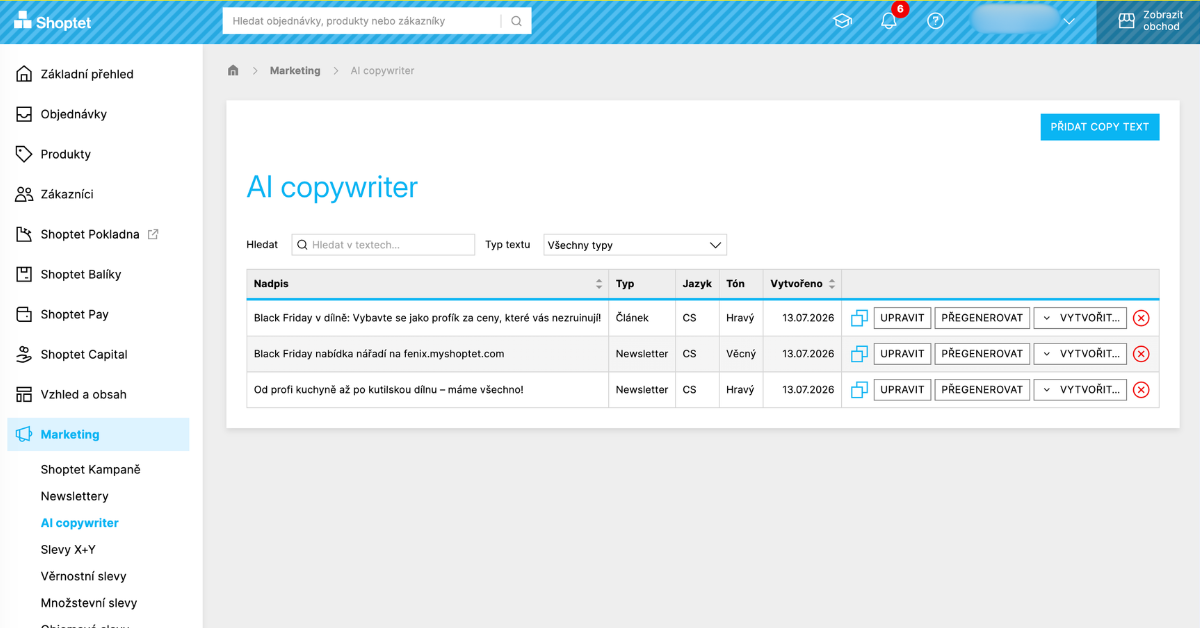This screenshot has height=628, width=1200.
Task: Duplicate the Black Friday v dílně article text
Action: (x=859, y=318)
